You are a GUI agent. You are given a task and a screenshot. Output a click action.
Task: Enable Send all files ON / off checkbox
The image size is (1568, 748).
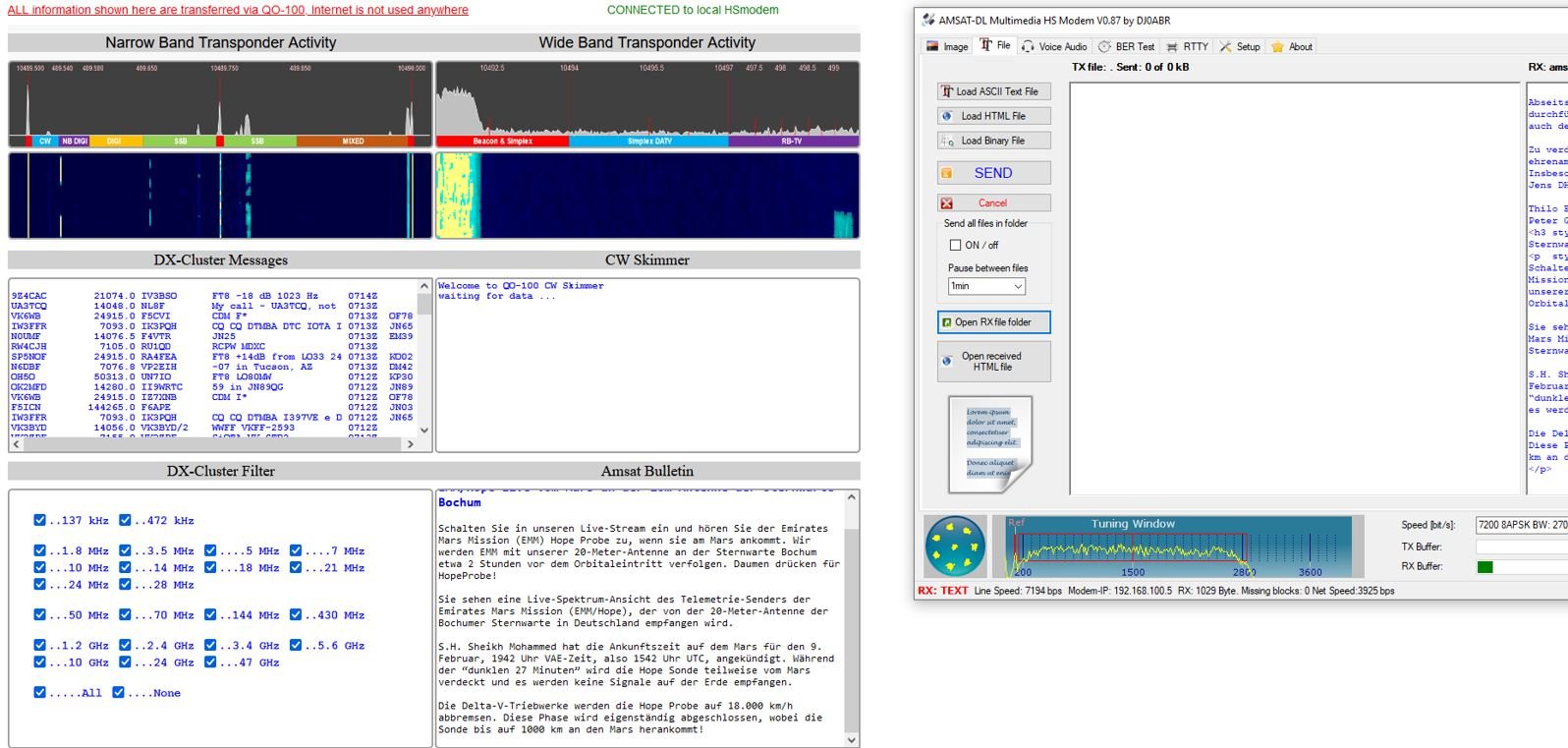click(x=955, y=245)
